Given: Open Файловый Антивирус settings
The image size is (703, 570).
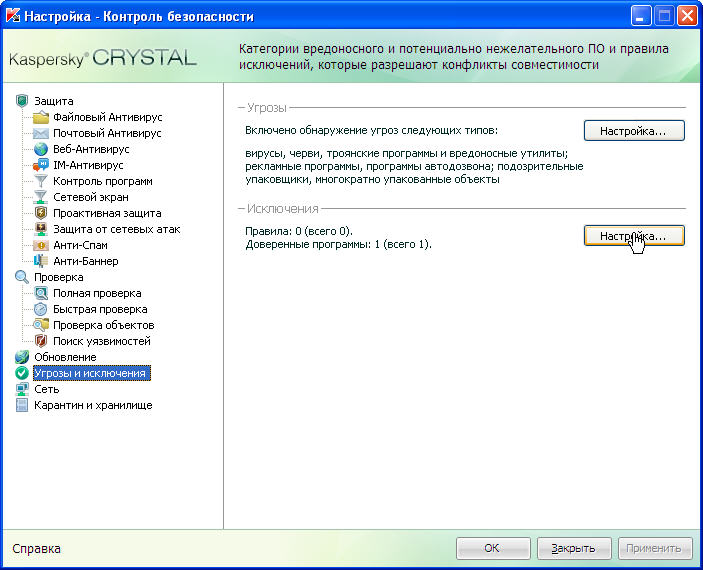Looking at the screenshot, I should [x=108, y=117].
